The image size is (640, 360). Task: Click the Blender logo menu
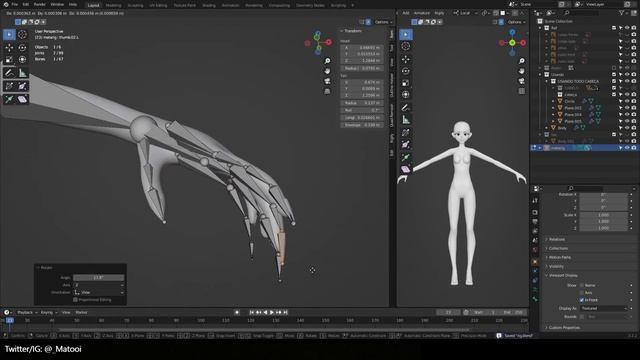pyautogui.click(x=5, y=4)
